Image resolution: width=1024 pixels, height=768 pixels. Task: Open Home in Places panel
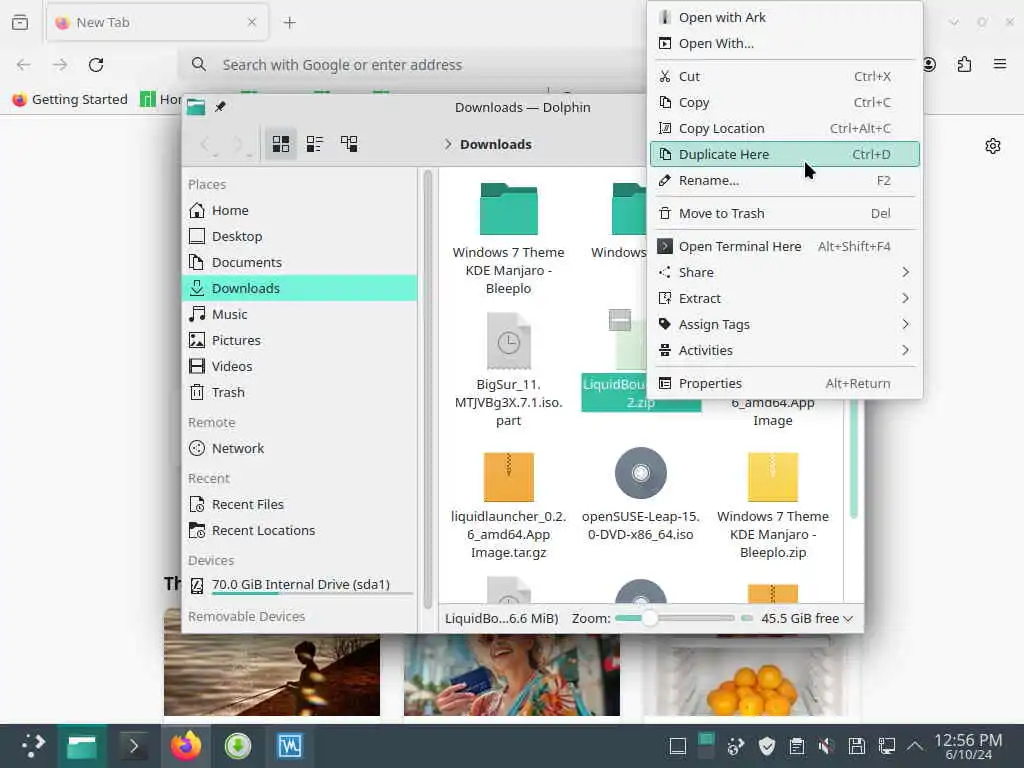300,210
